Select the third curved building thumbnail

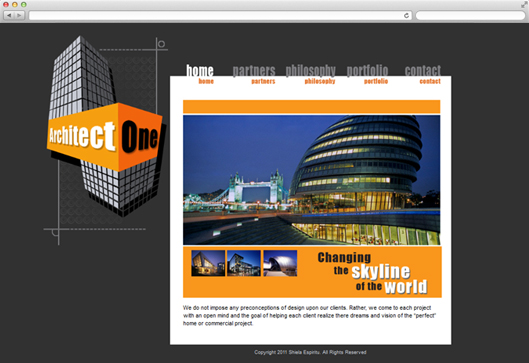coord(280,263)
